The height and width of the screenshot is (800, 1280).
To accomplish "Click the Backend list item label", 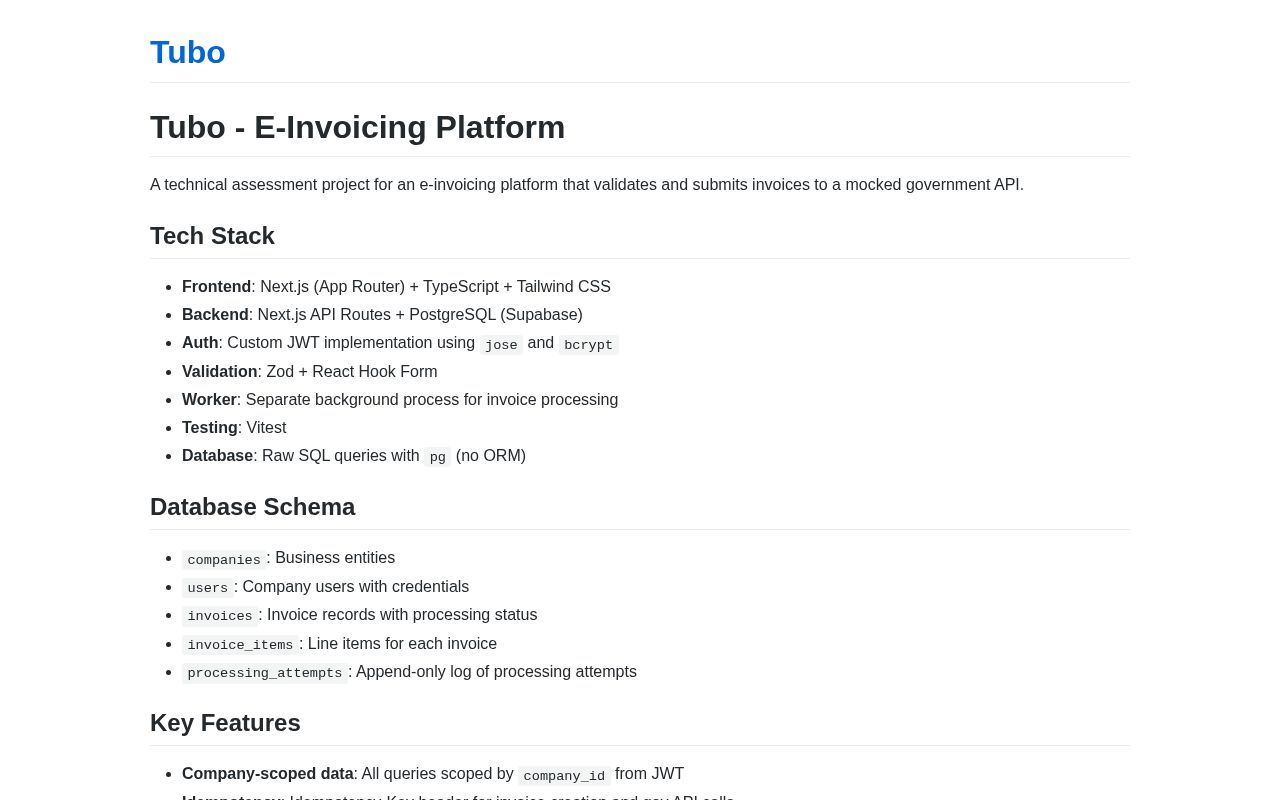I will click(215, 315).
